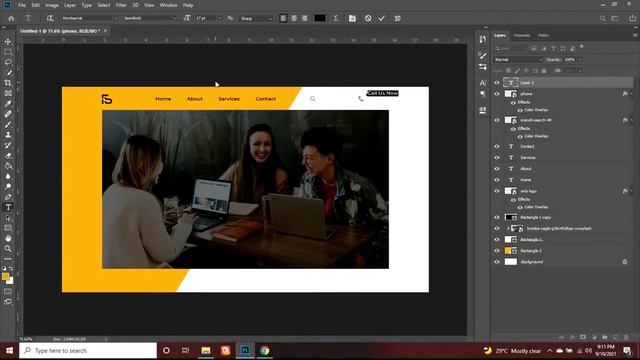Open the Character panel from side dock
This screenshot has width=640, height=360.
[482, 83]
